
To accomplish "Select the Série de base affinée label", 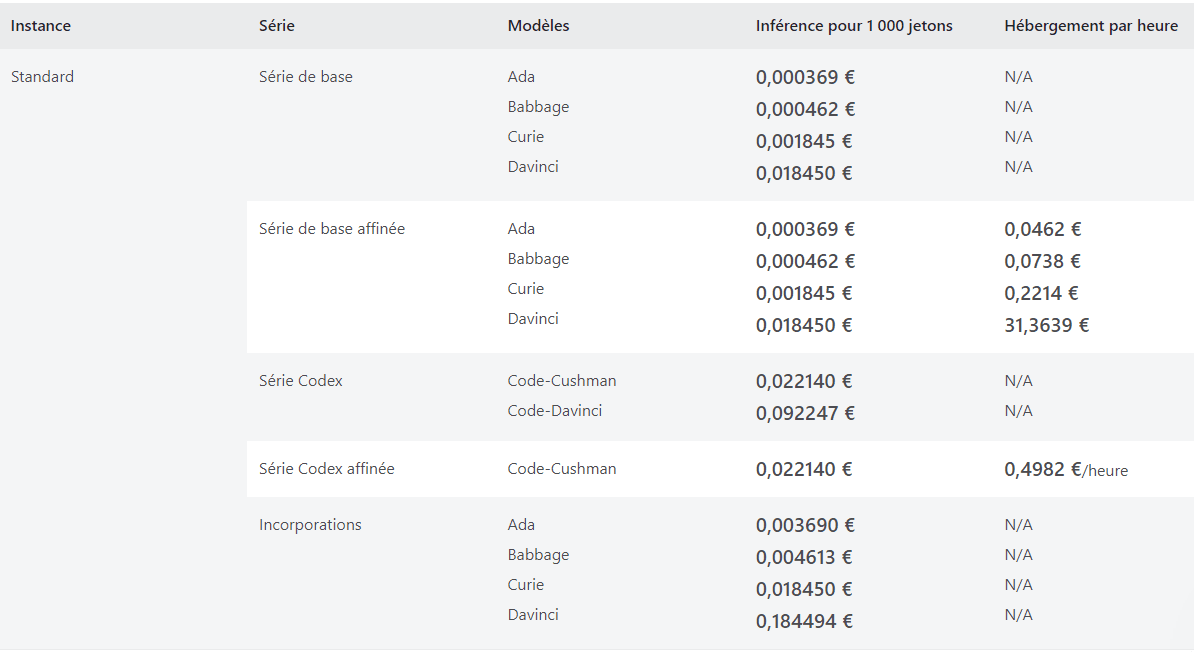I will (332, 229).
